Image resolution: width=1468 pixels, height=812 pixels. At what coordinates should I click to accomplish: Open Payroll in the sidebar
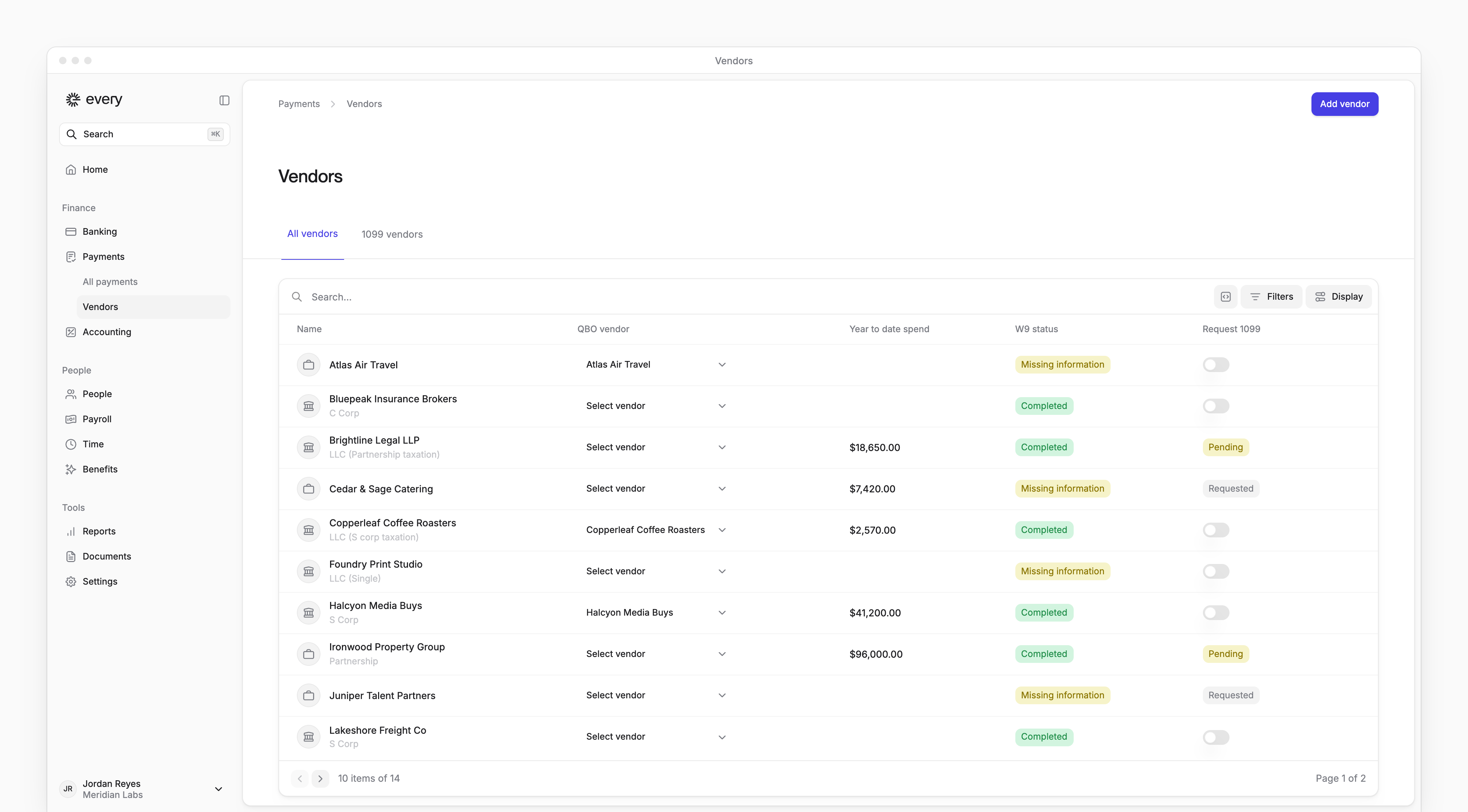point(145,419)
